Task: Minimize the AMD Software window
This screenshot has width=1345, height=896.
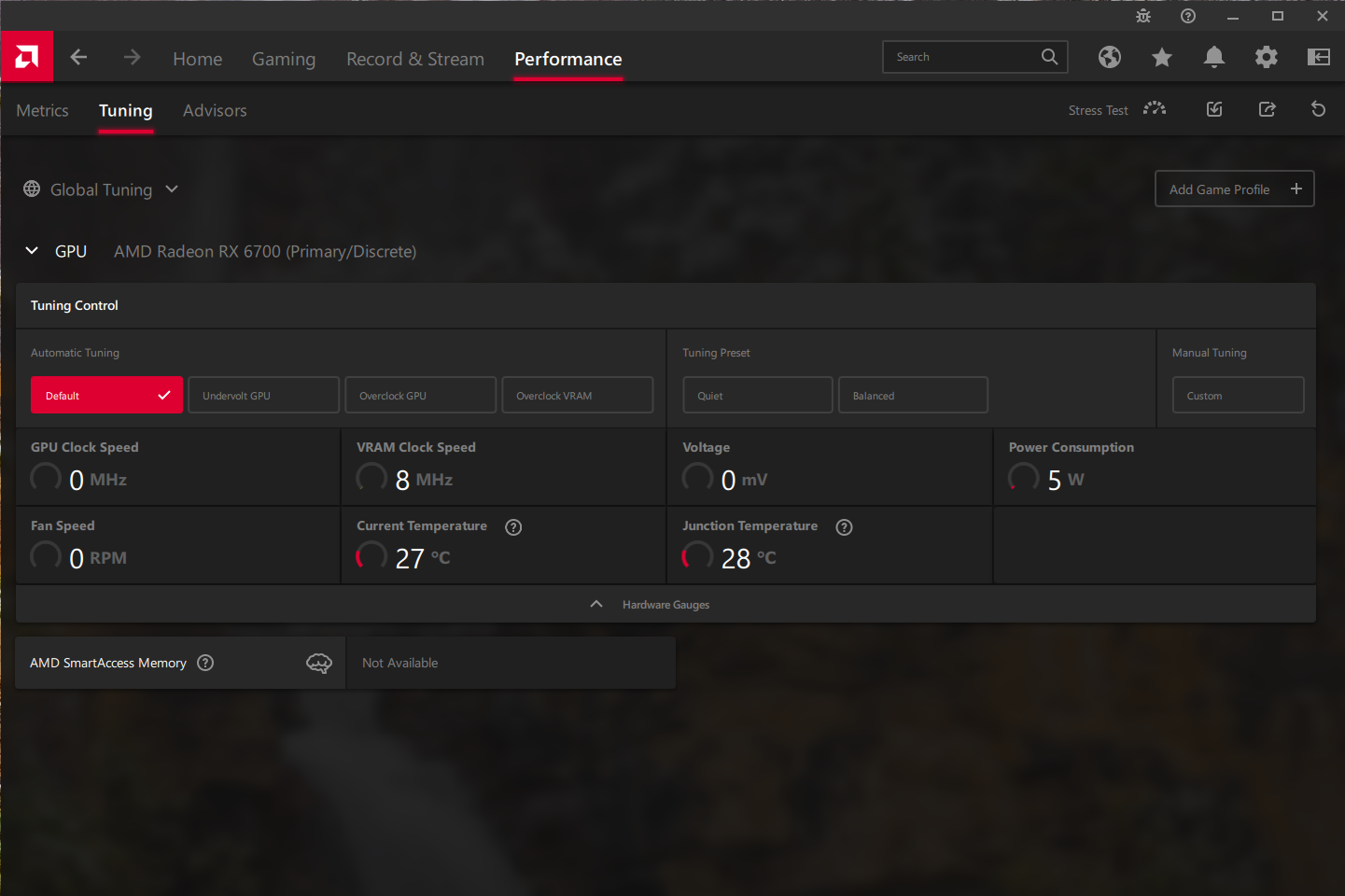Action: (x=1233, y=16)
